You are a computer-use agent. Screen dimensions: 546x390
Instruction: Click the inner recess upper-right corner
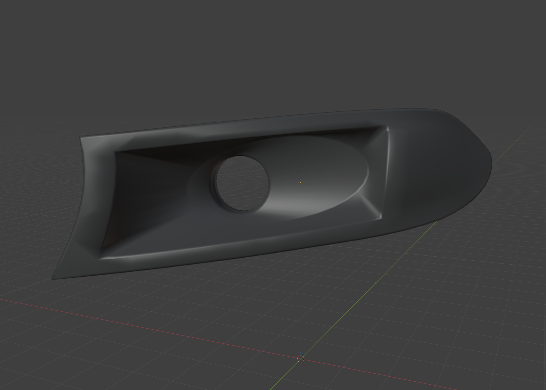(386, 128)
